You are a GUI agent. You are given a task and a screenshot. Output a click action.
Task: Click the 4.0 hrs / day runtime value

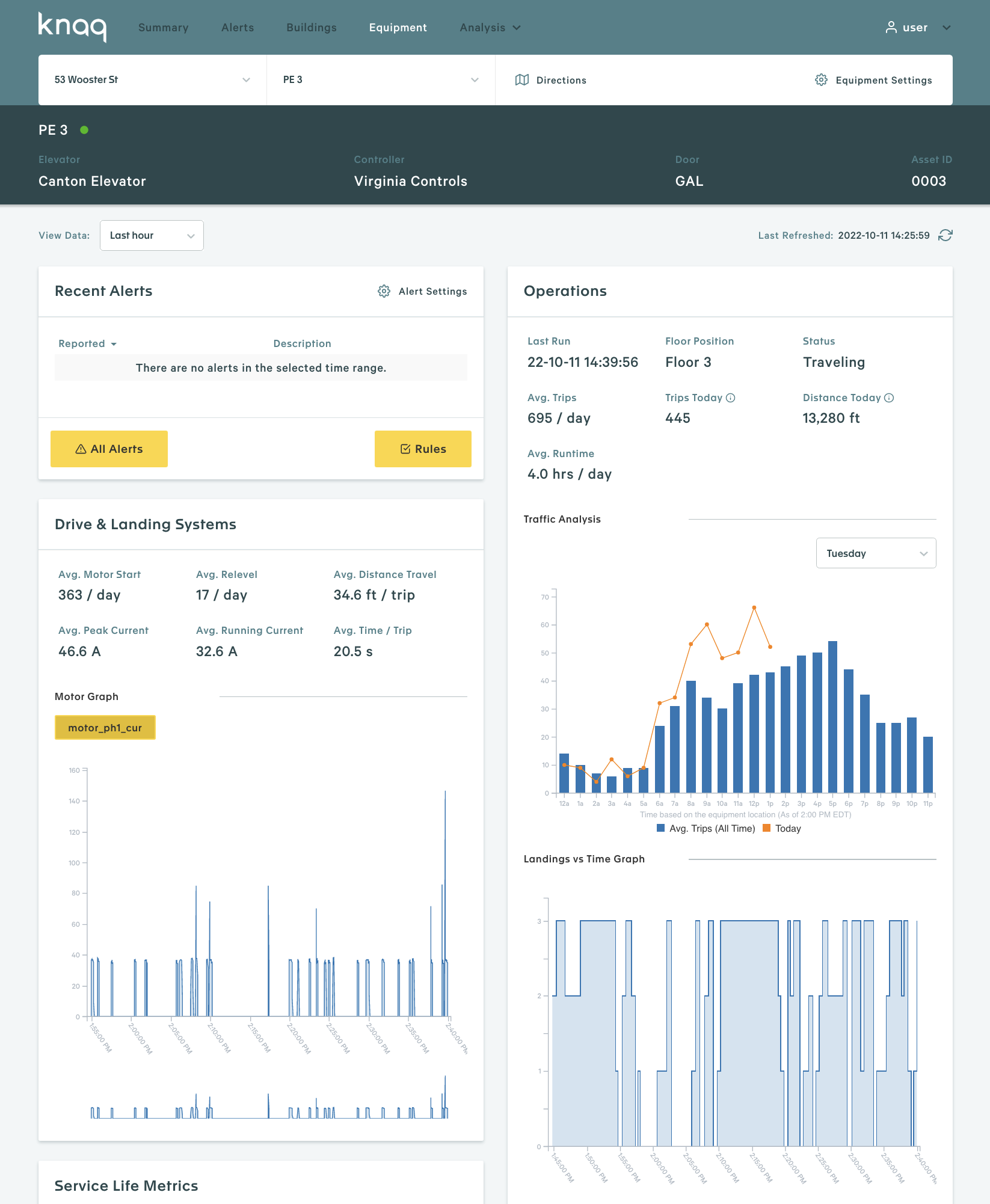(570, 474)
